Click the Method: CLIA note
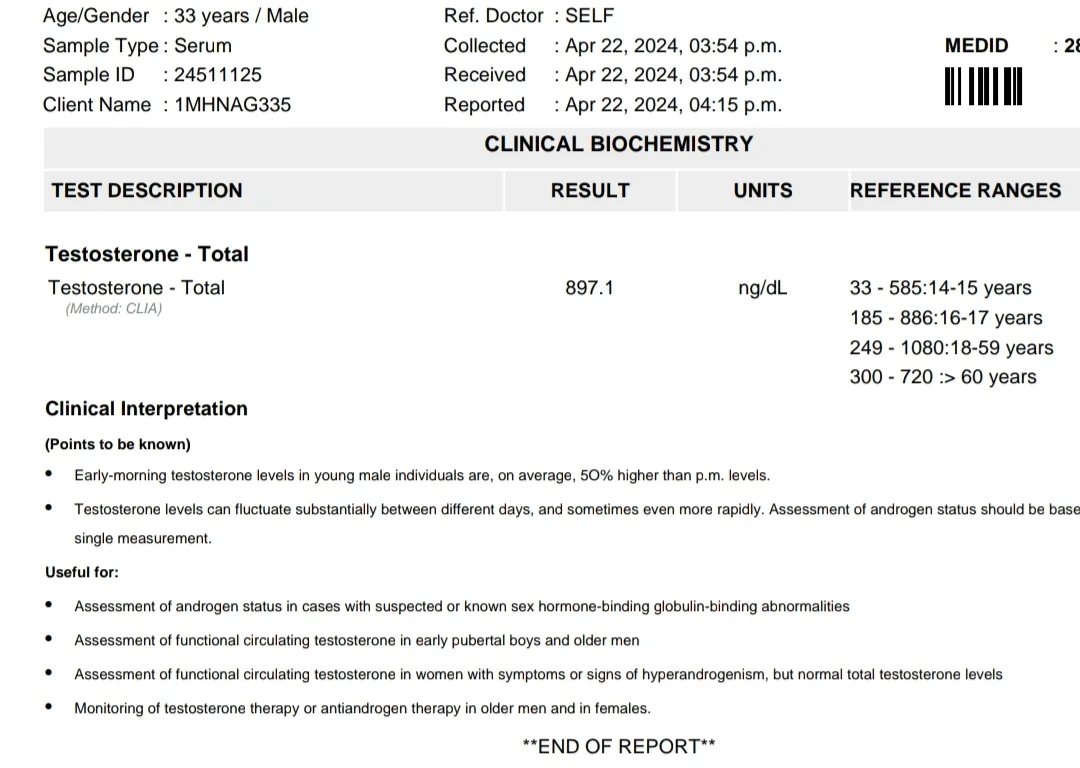 click(x=114, y=309)
